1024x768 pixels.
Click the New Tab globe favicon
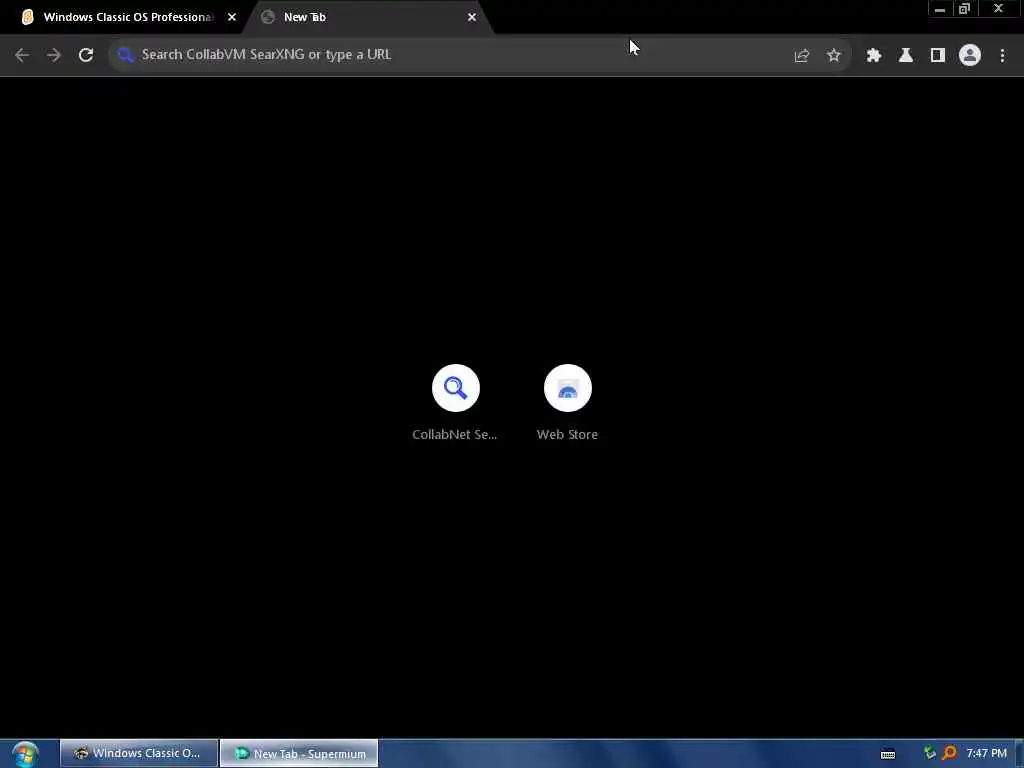pos(268,17)
